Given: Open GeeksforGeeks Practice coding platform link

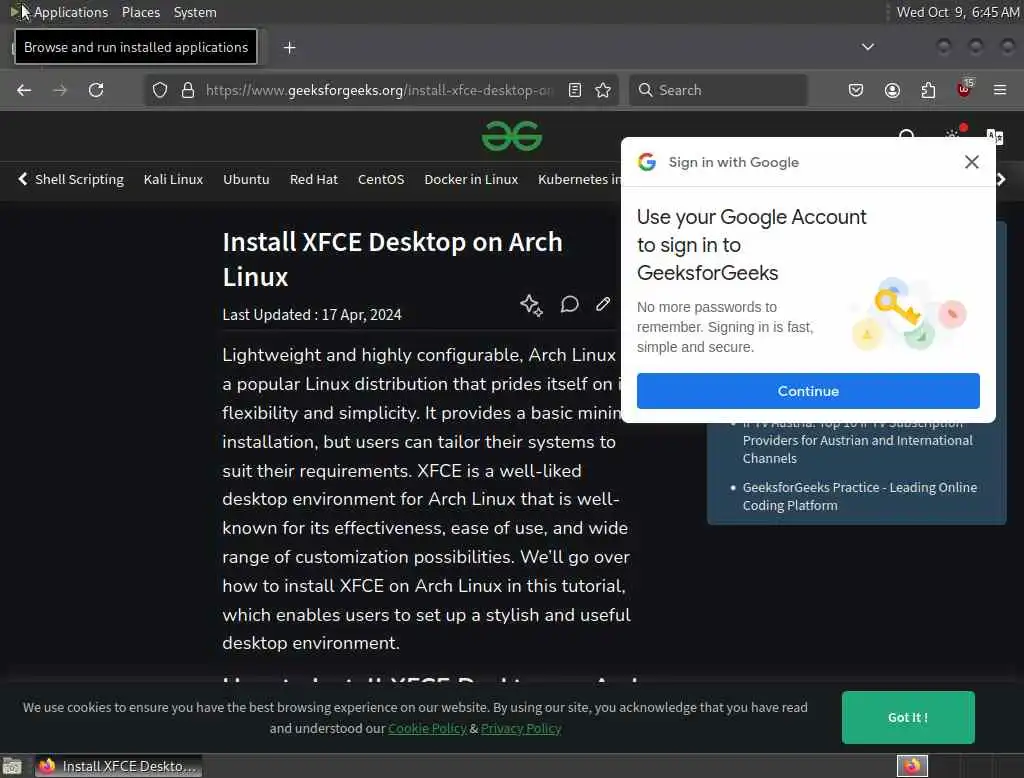Looking at the screenshot, I should point(859,496).
